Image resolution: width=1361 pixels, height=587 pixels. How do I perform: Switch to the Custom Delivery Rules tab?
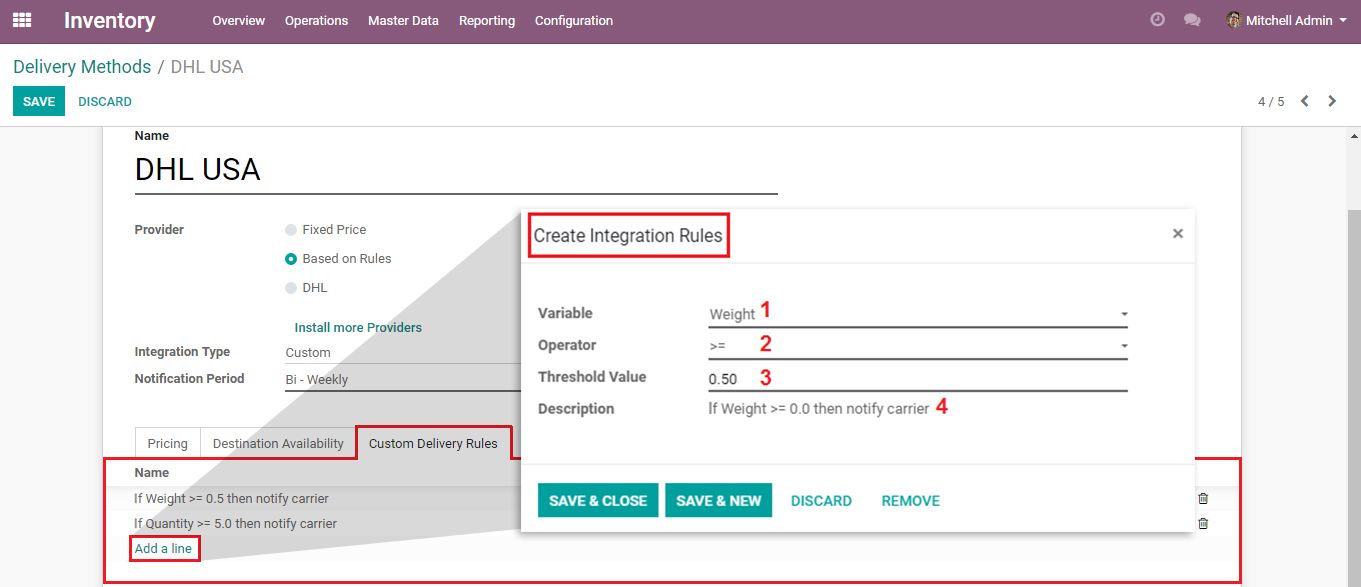(433, 444)
